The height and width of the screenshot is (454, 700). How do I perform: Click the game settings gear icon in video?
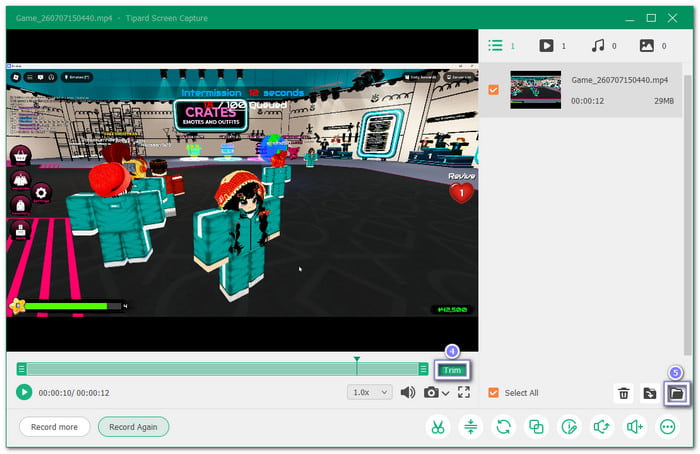(41, 193)
